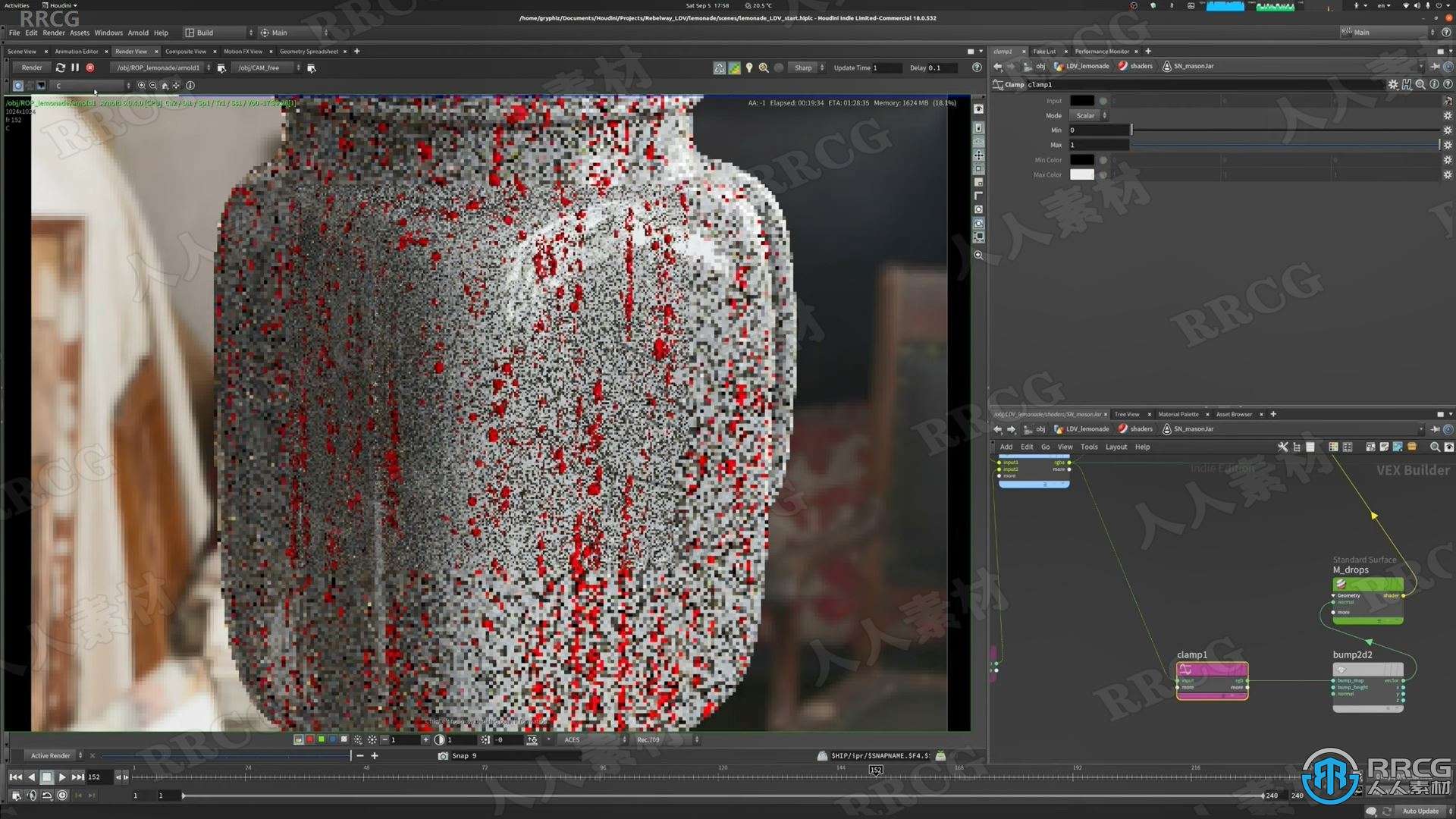
Task: Toggle the pin icon on the parameter pane
Action: [1435, 67]
